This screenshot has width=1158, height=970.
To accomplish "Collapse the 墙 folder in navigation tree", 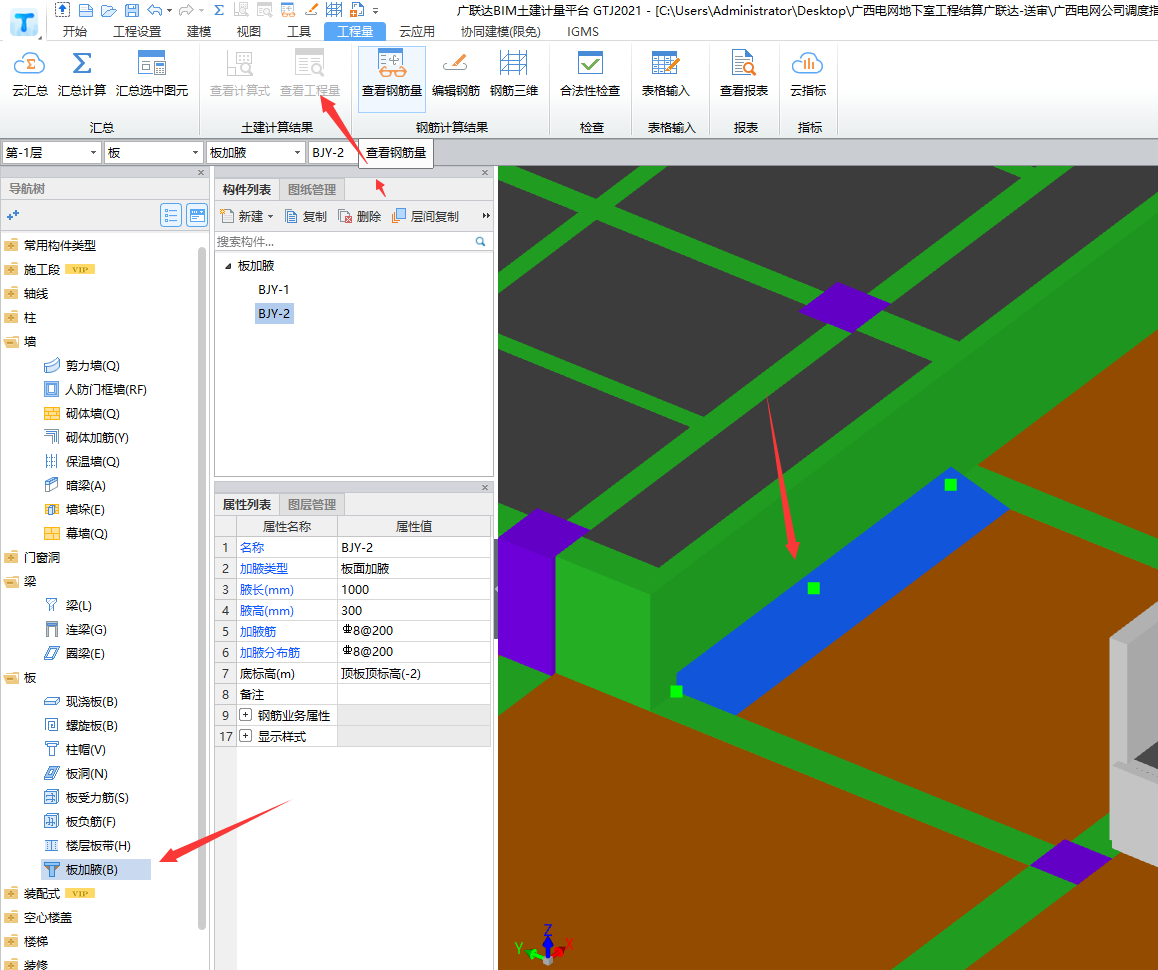I will 11,342.
